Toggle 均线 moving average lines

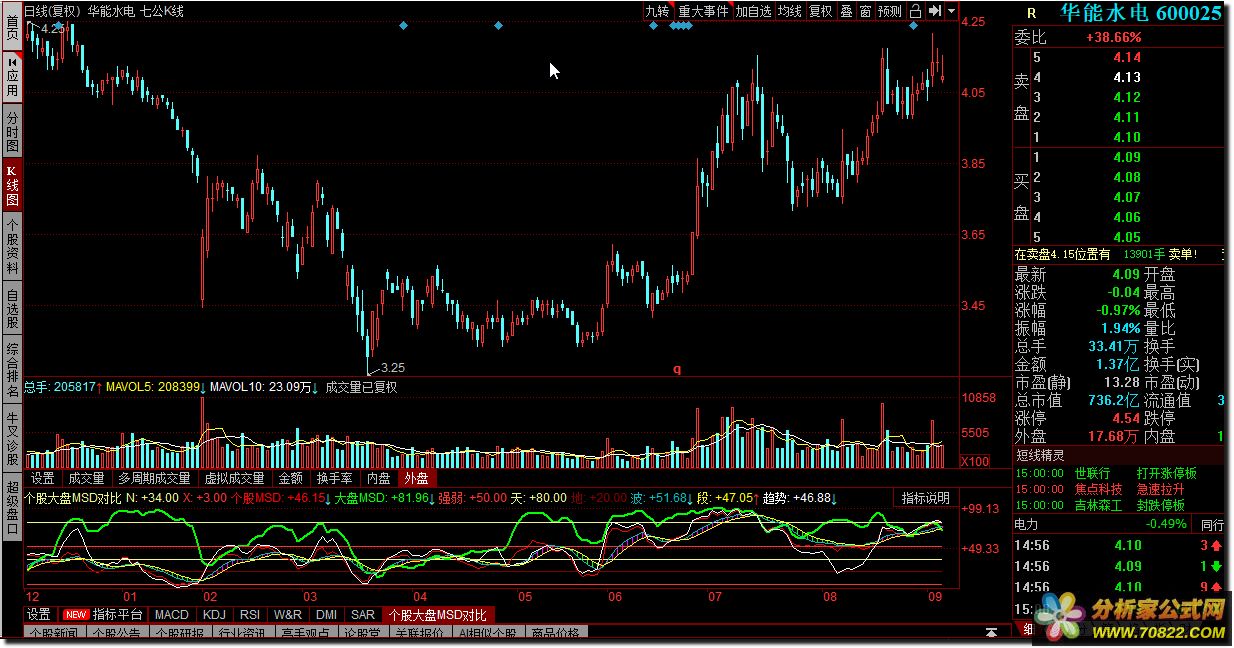[x=790, y=12]
